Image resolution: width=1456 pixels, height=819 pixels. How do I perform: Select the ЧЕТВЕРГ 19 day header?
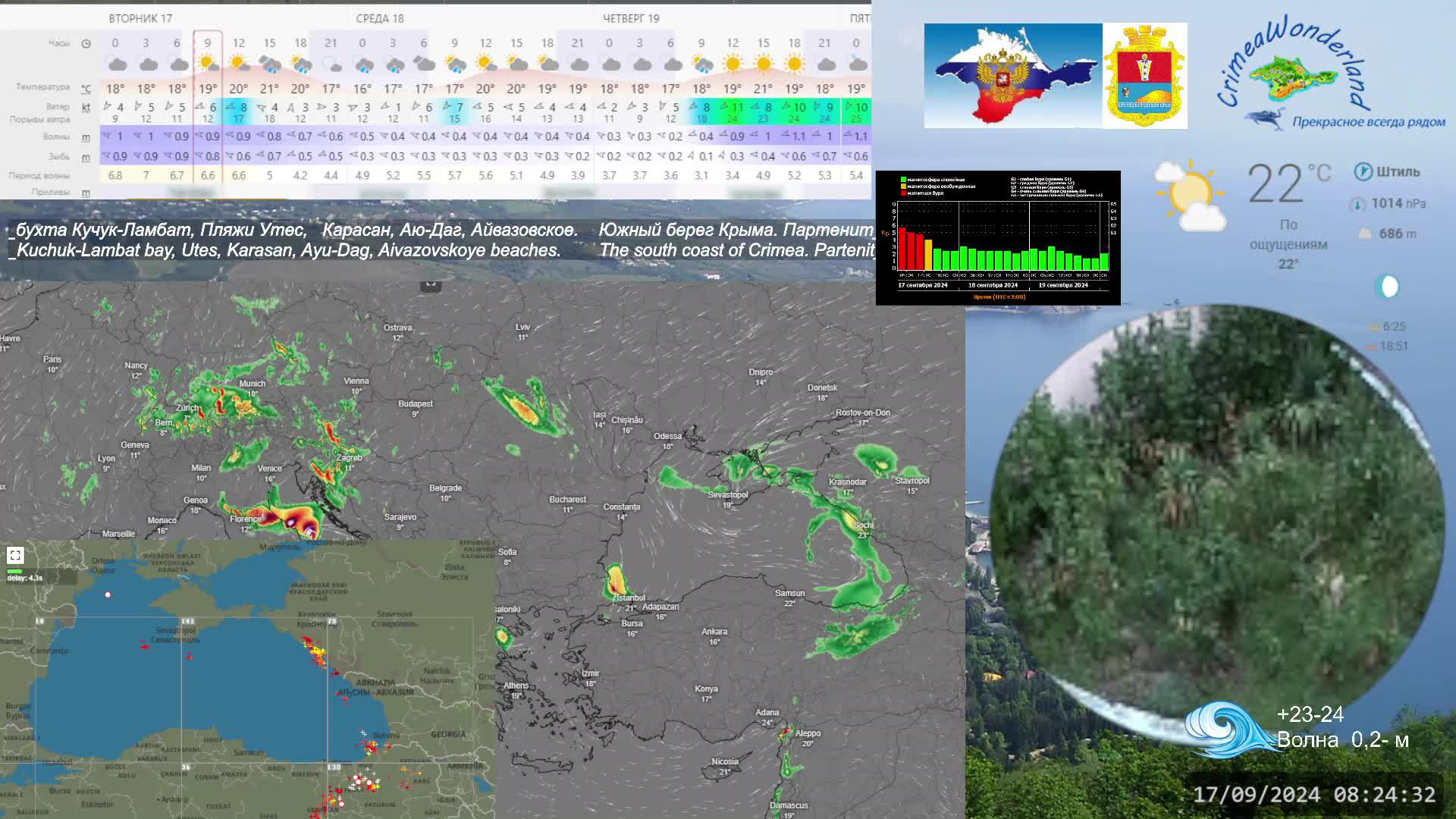[x=631, y=18]
